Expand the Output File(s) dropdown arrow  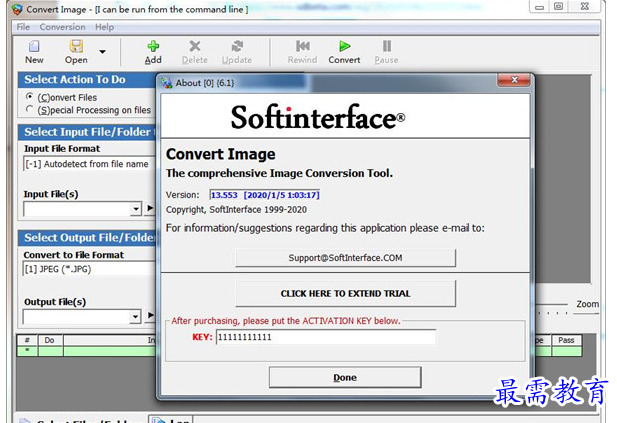coord(135,316)
